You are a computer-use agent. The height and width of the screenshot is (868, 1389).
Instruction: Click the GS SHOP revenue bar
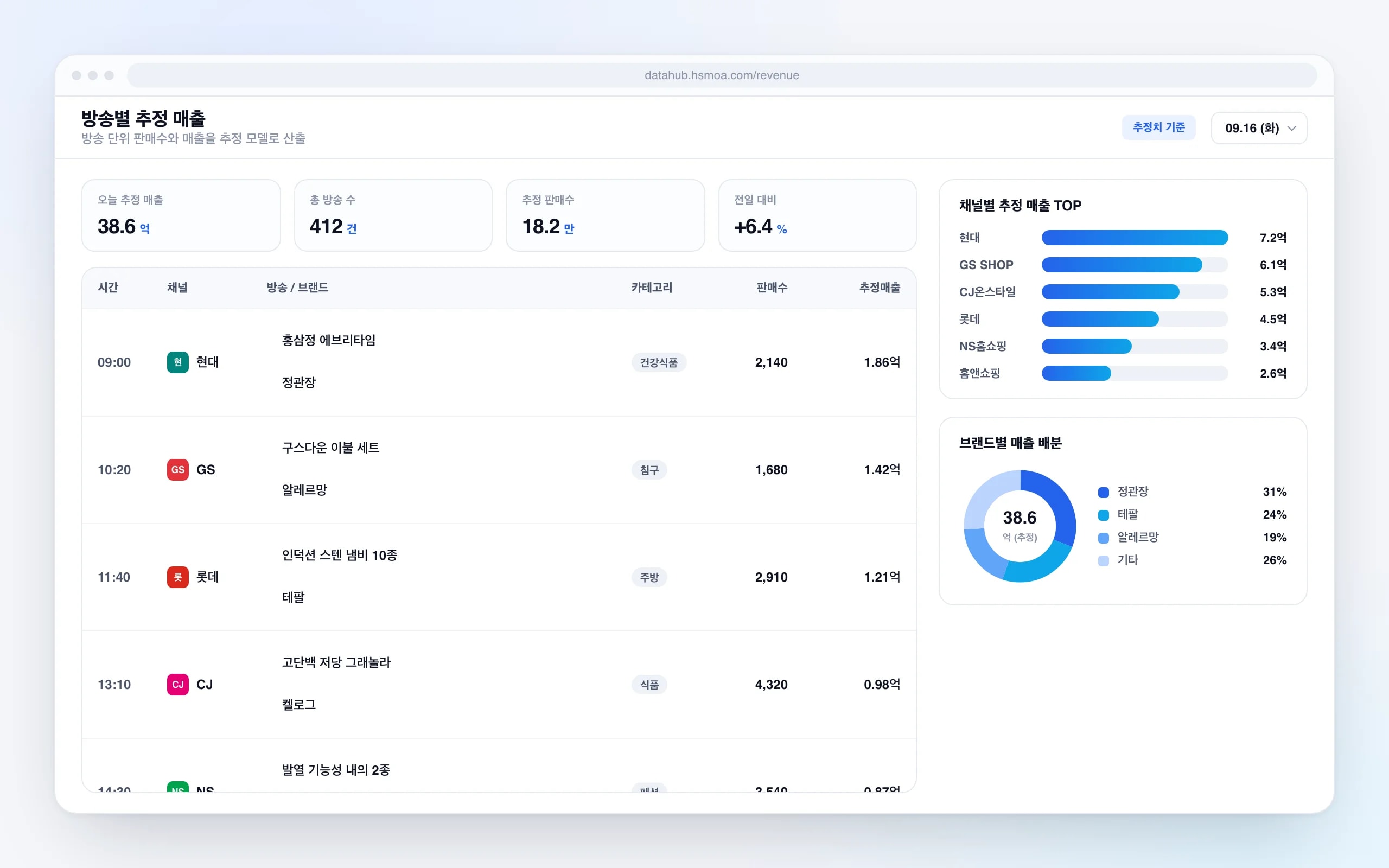(x=1122, y=265)
